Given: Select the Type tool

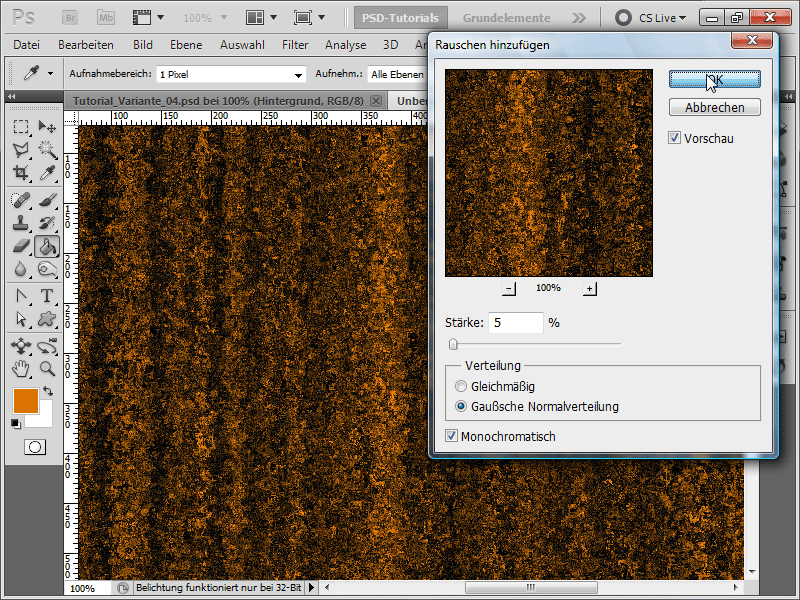Looking at the screenshot, I should (47, 296).
